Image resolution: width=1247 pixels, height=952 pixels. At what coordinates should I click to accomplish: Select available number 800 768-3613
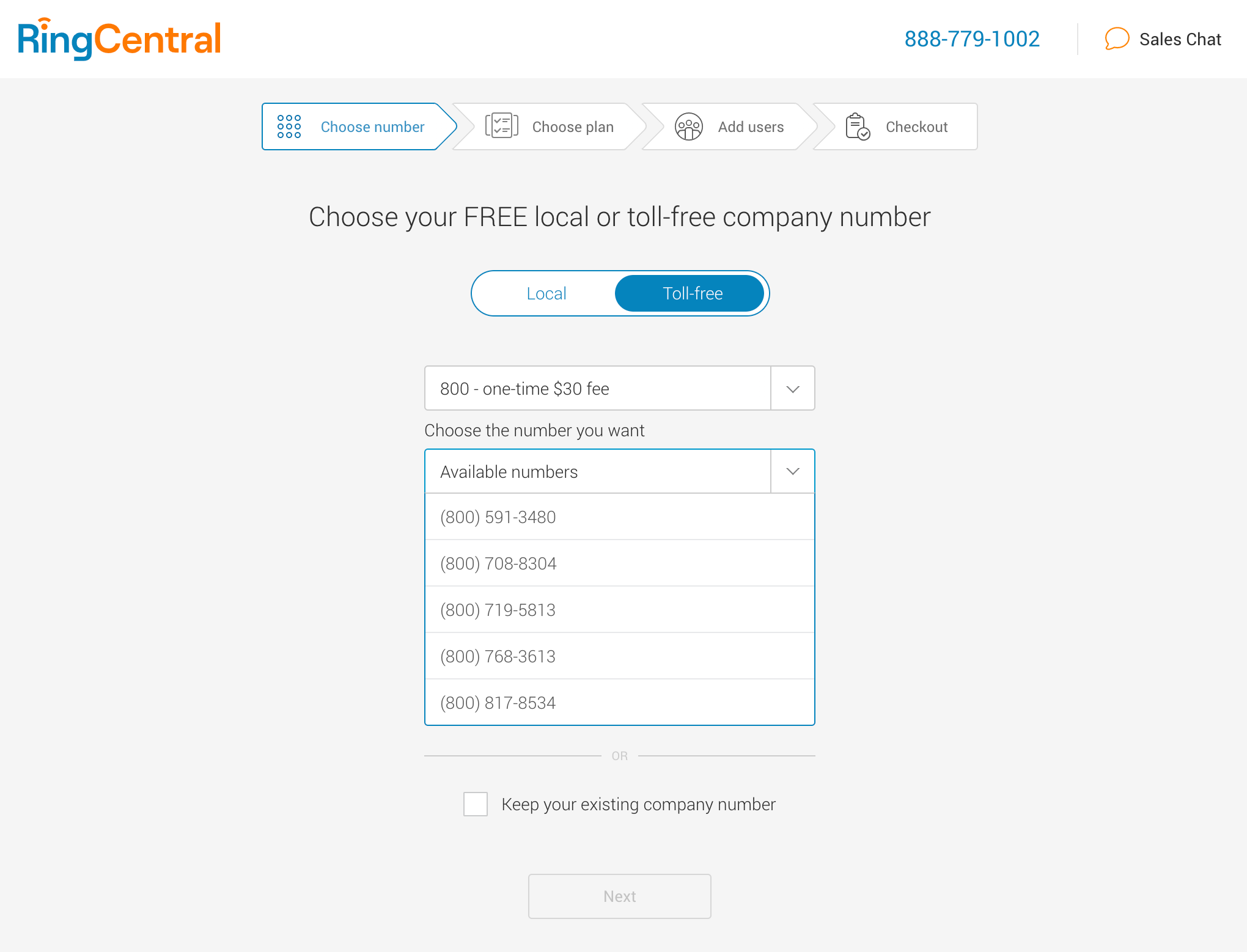click(x=619, y=656)
